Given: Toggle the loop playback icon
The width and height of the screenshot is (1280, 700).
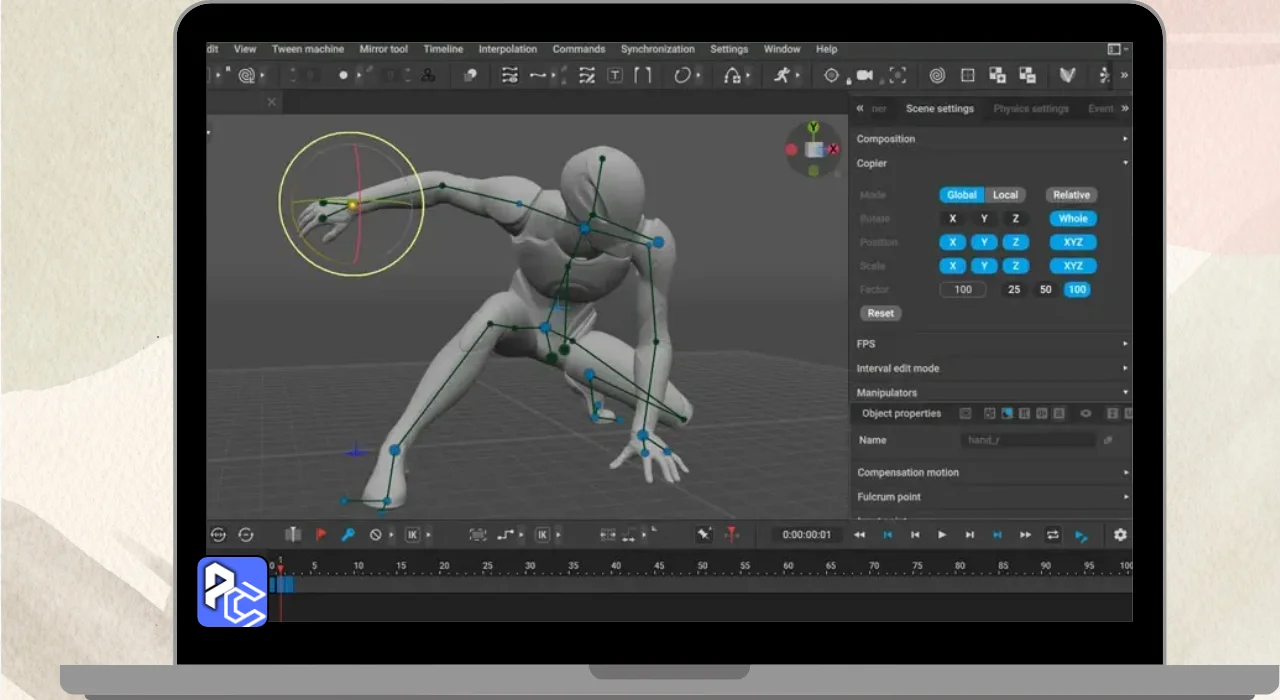Looking at the screenshot, I should pyautogui.click(x=1053, y=535).
